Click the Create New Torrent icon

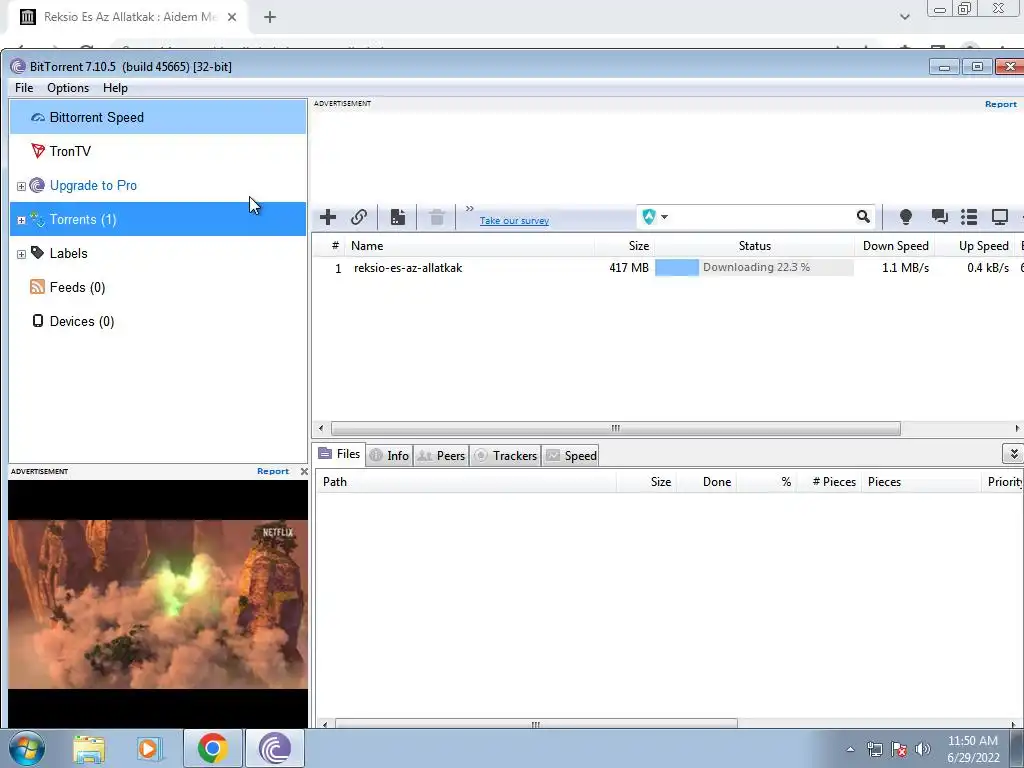point(398,217)
